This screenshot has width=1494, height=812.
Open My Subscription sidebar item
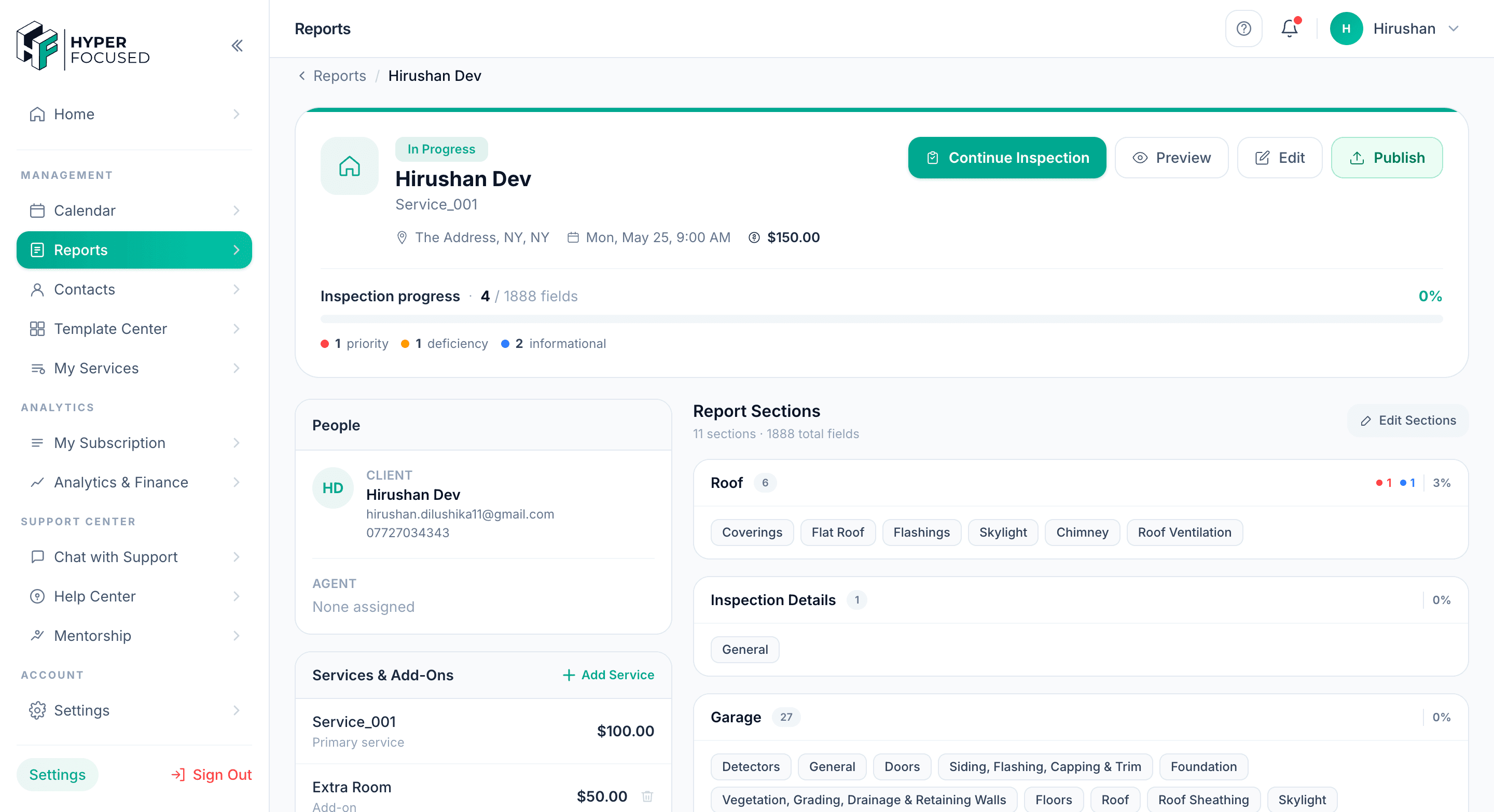coord(134,443)
